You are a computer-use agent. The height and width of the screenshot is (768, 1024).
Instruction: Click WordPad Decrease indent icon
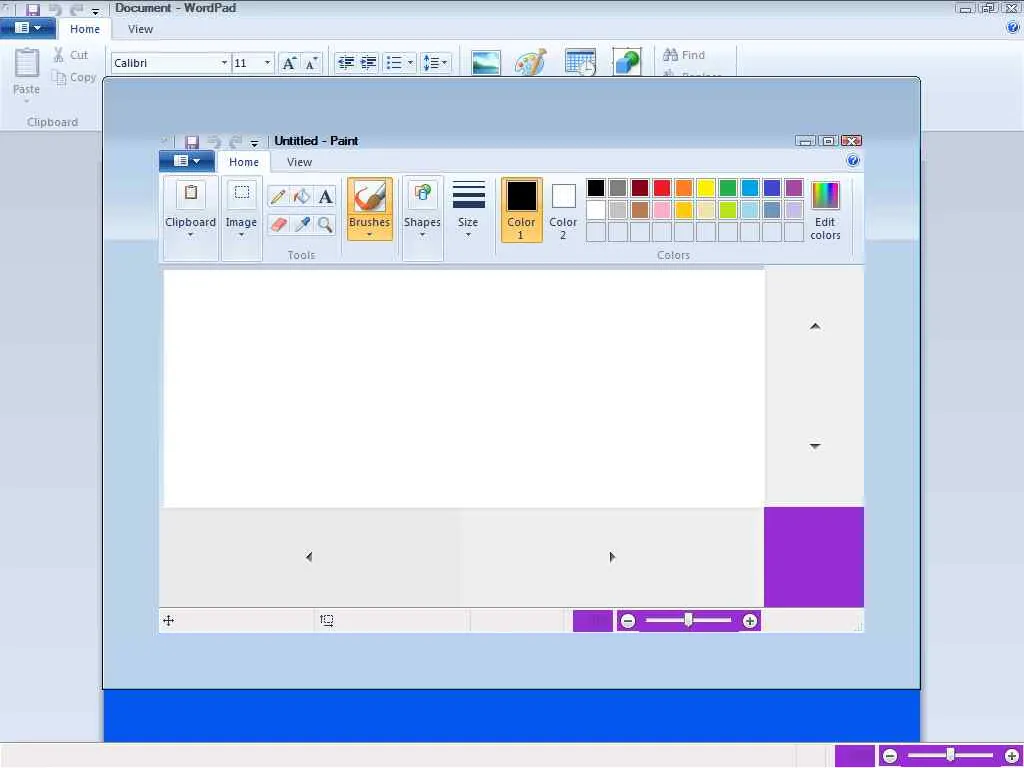coord(345,63)
